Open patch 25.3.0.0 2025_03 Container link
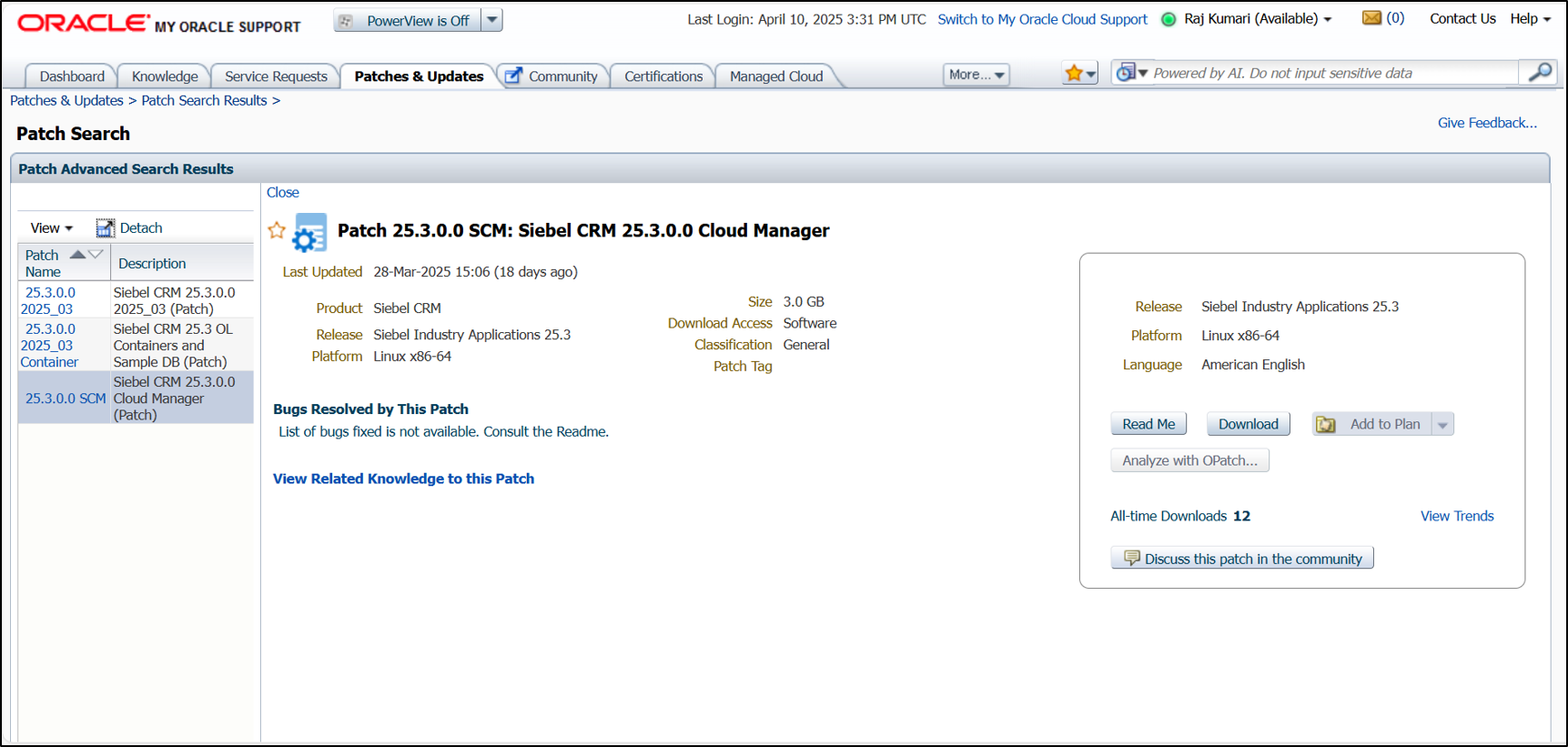 click(x=49, y=345)
